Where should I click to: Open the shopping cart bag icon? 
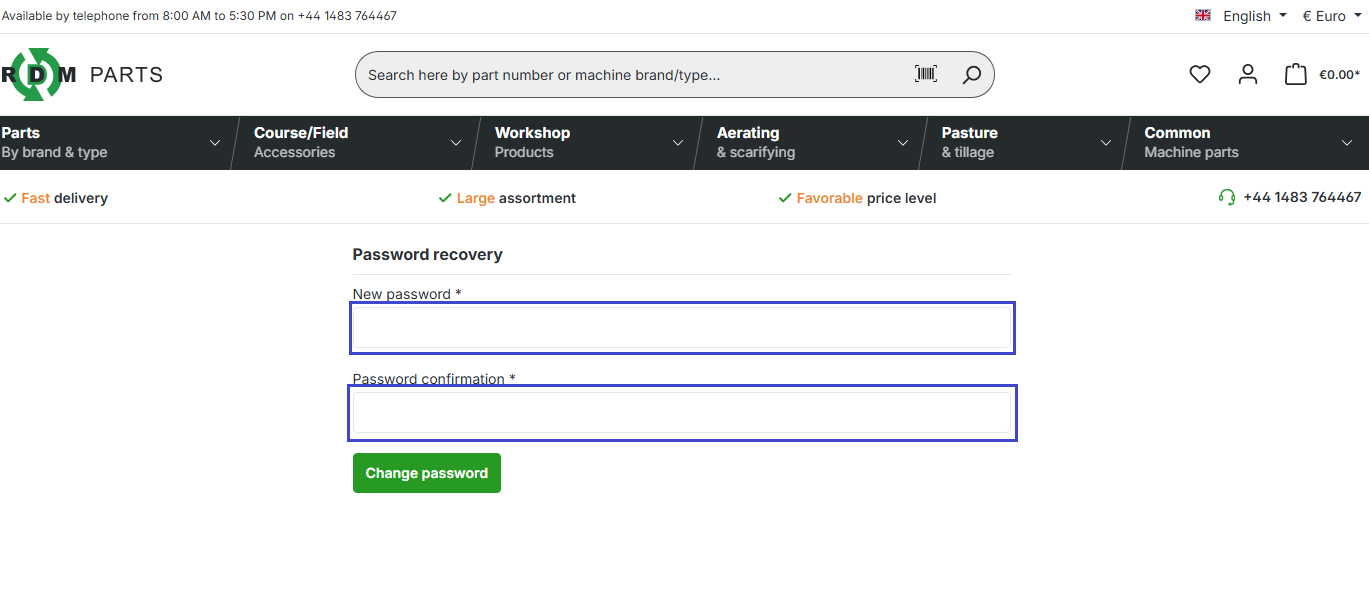coord(1295,74)
